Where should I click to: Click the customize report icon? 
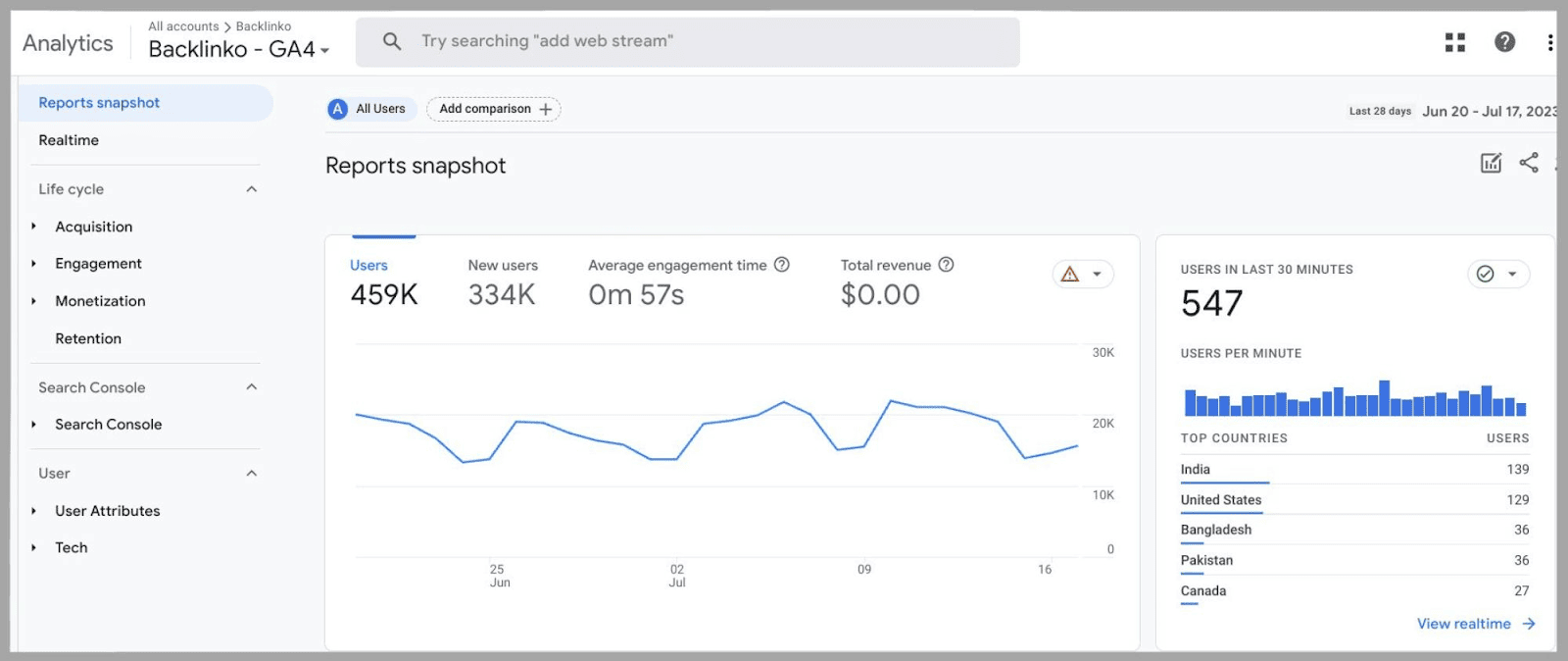coord(1491,164)
